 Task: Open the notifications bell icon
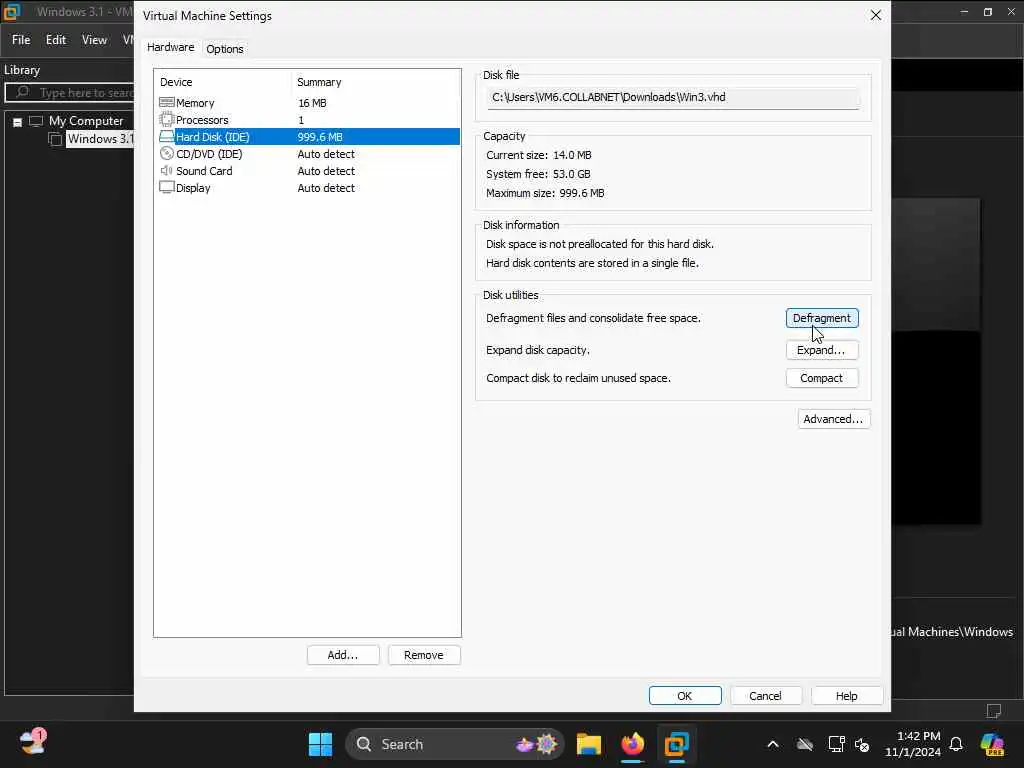coord(956,744)
